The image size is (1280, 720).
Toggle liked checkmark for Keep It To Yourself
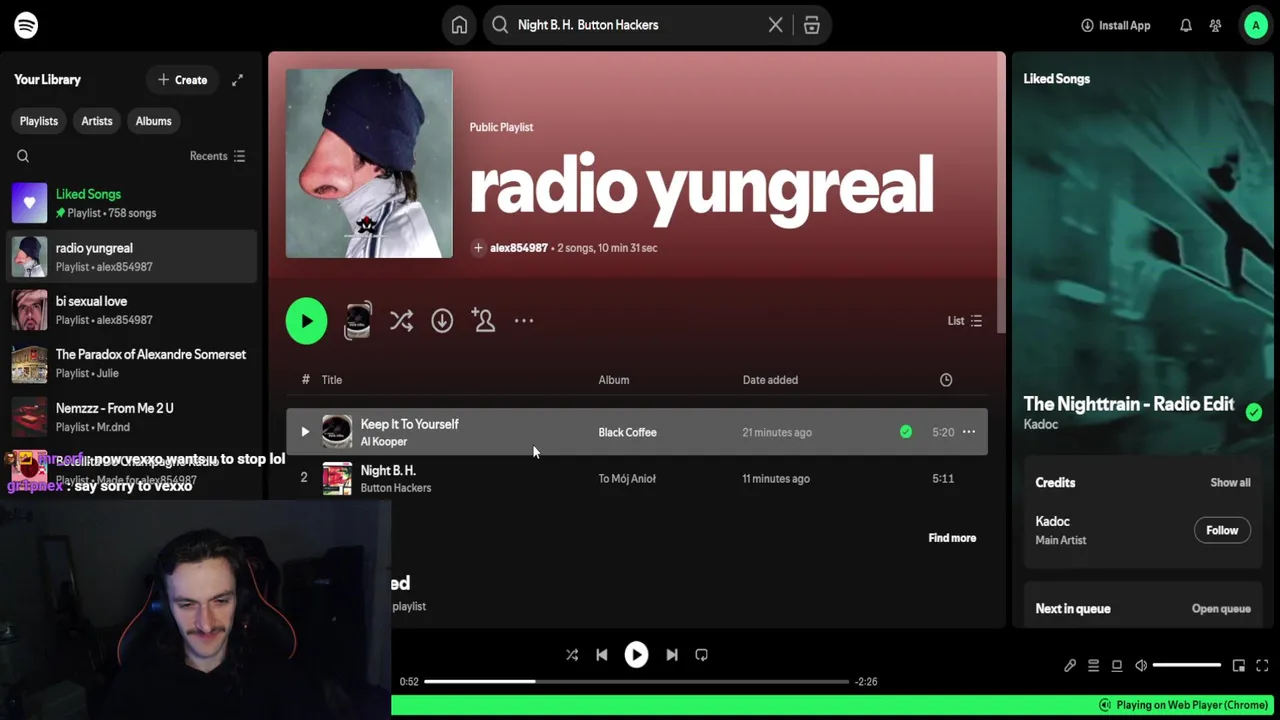(906, 432)
